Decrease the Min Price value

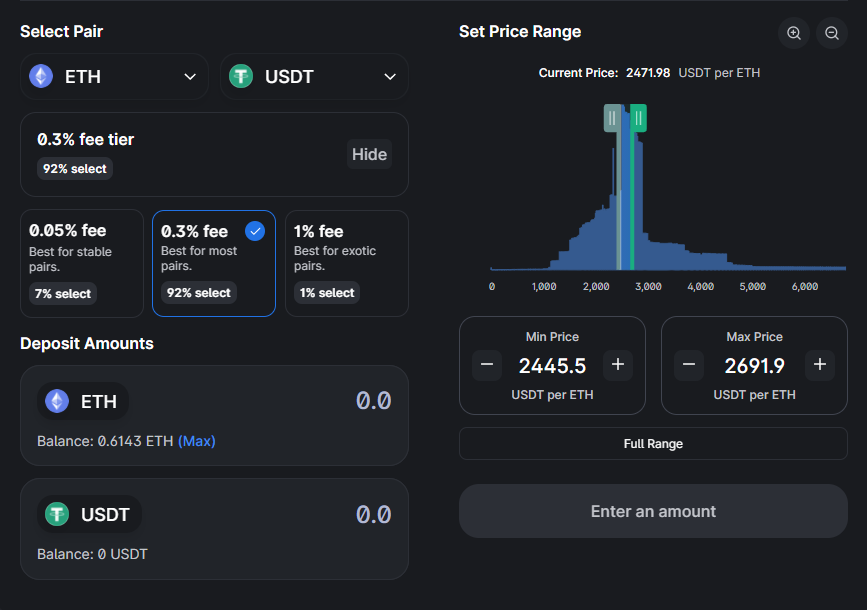click(487, 365)
